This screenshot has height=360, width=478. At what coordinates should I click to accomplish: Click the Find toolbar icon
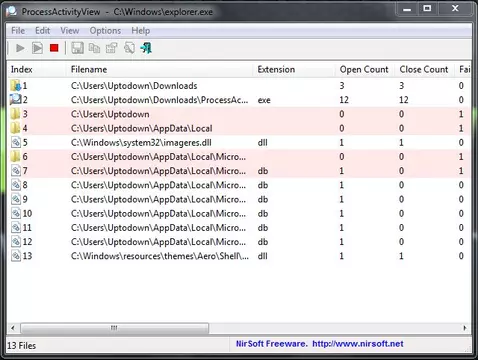(x=129, y=48)
